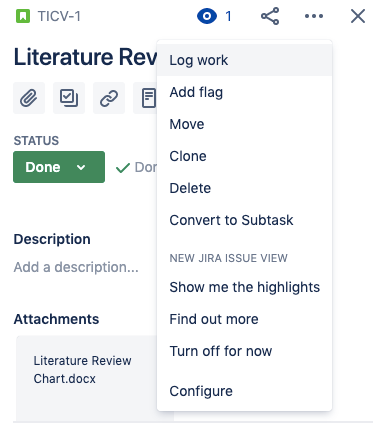
Task: Choose Convert to Subtask
Action: click(244, 220)
